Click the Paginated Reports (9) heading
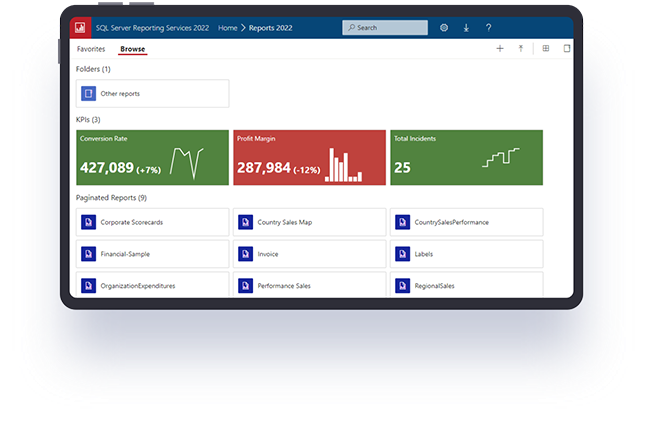Viewport: 647px width, 422px height. tap(111, 198)
